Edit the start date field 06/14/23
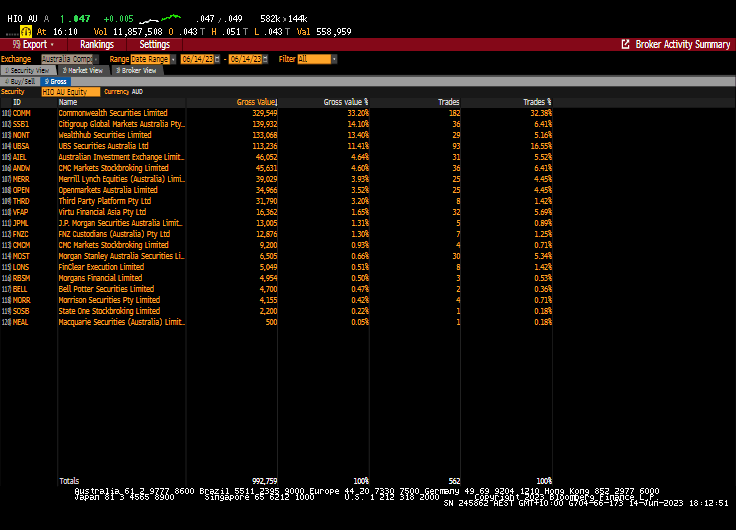Image resolution: width=736 pixels, height=530 pixels. click(x=198, y=59)
